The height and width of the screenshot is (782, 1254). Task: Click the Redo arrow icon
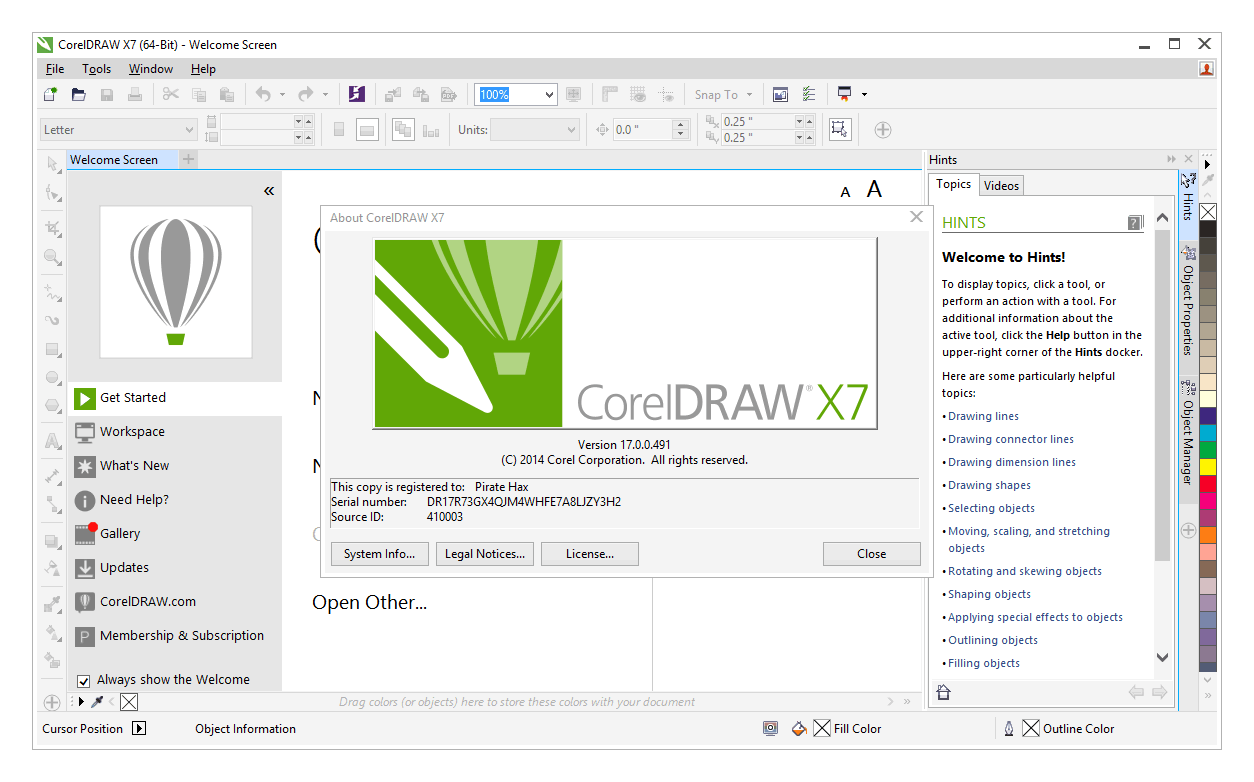tap(305, 94)
